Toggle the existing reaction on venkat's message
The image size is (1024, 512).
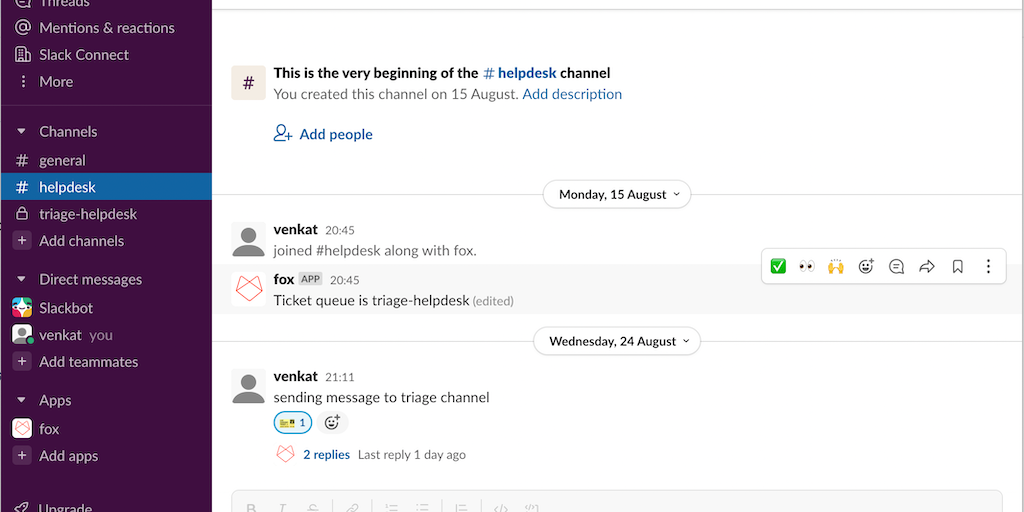click(293, 423)
